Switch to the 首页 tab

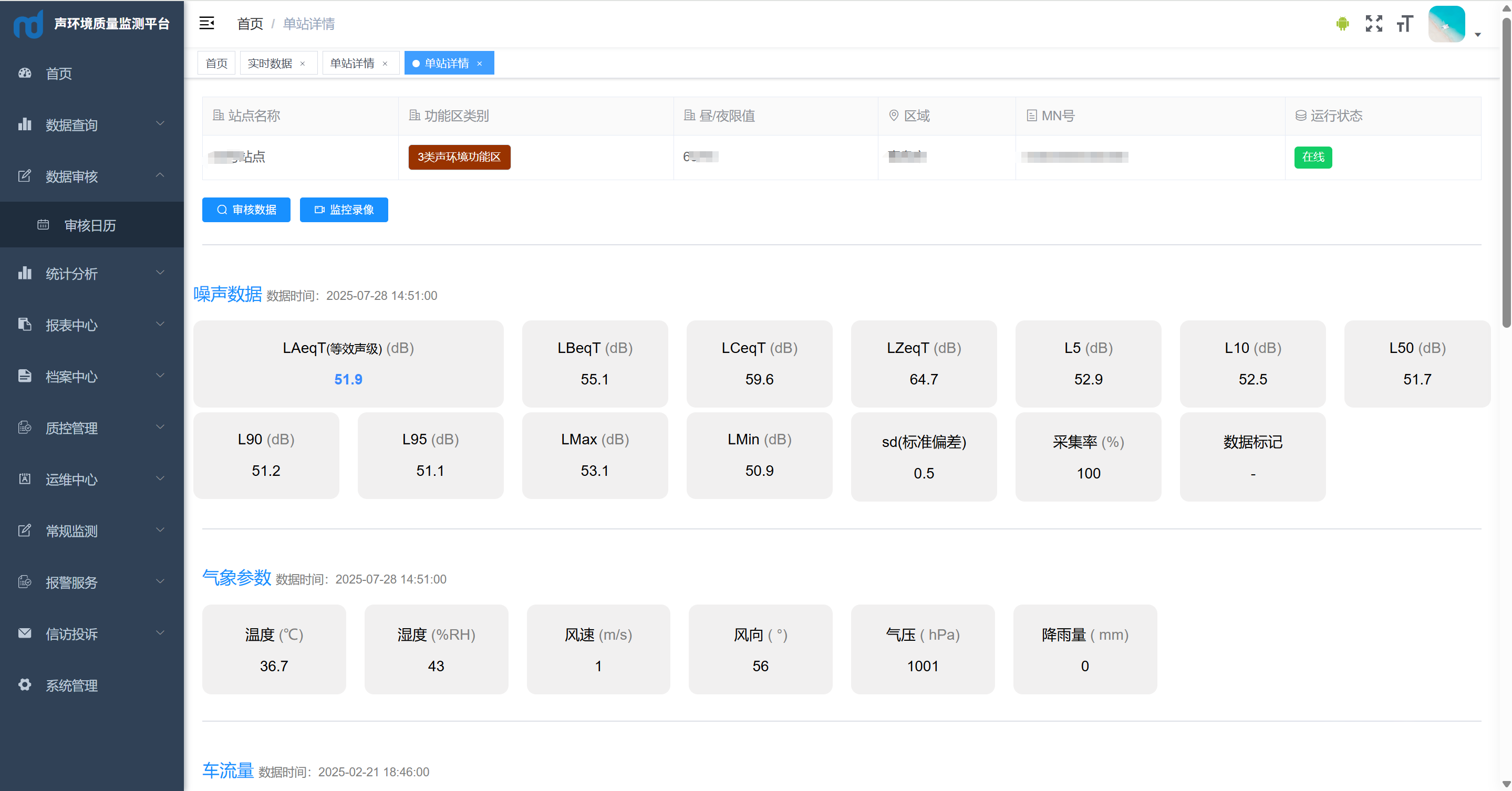(216, 64)
